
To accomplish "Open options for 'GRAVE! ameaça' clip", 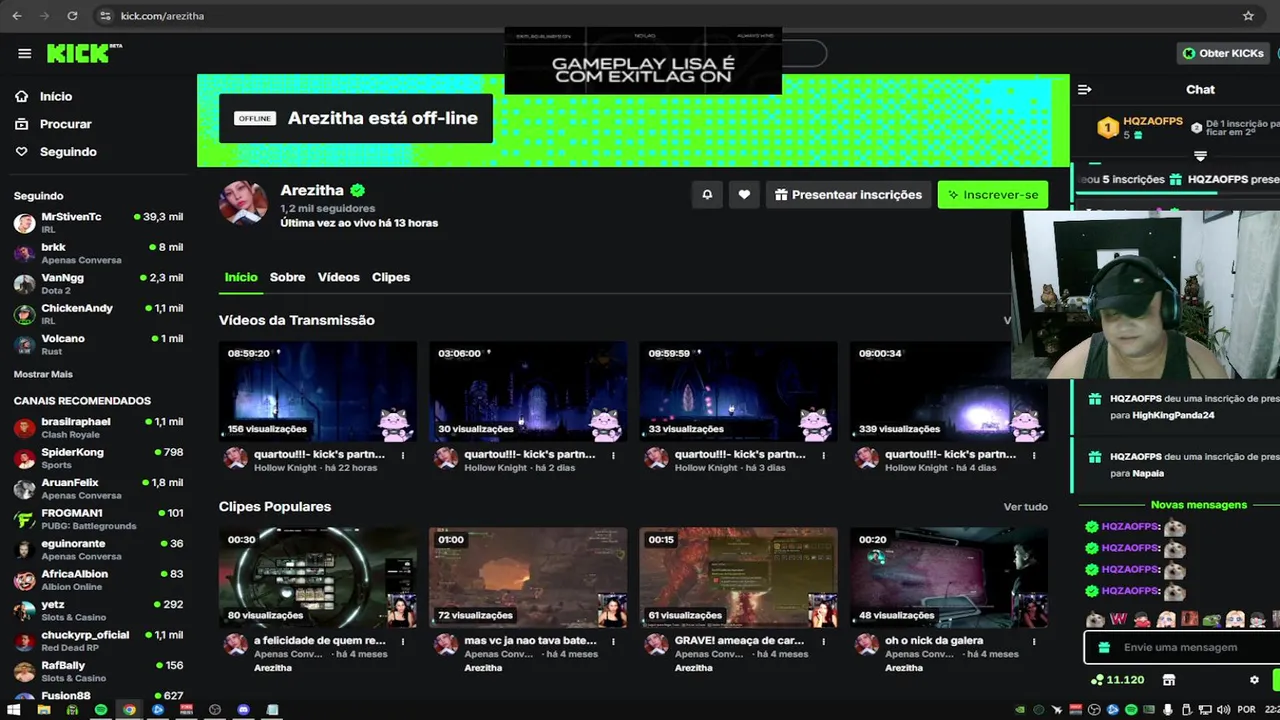I will click(824, 641).
